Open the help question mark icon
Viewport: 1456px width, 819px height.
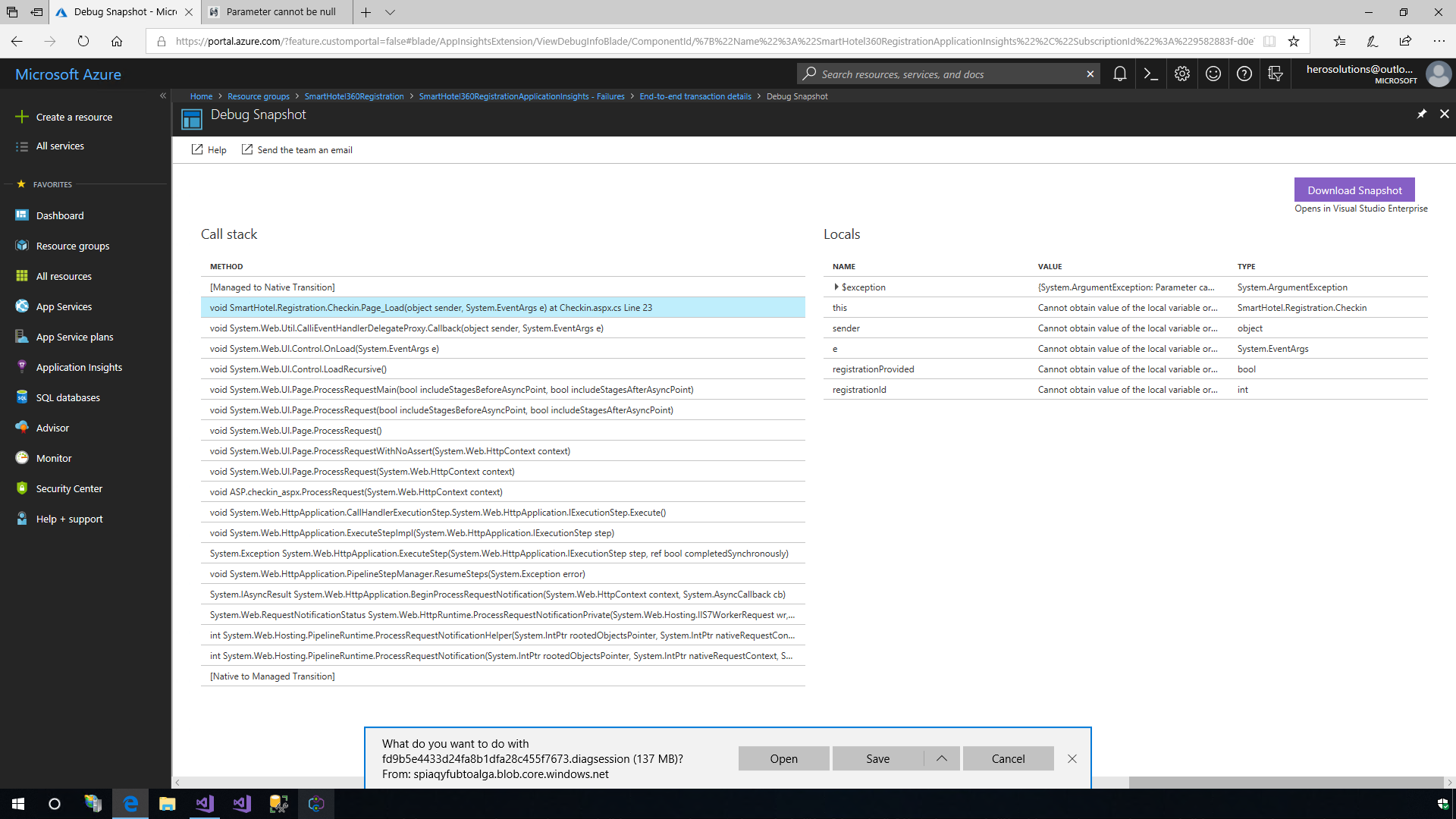[x=1244, y=74]
